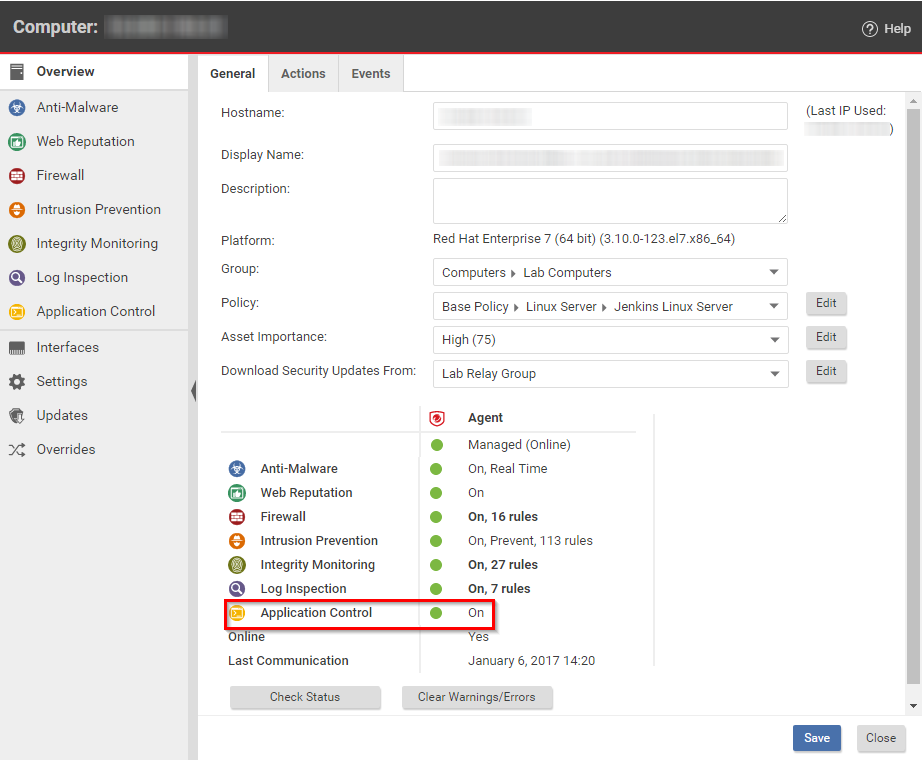Viewport: 922px width, 760px height.
Task: Save the computer configuration
Action: click(816, 738)
